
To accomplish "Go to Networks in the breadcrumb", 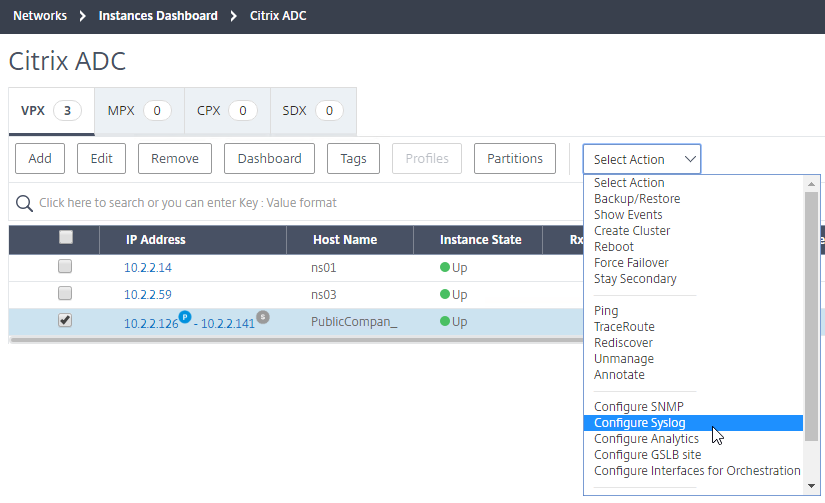I will [x=40, y=16].
